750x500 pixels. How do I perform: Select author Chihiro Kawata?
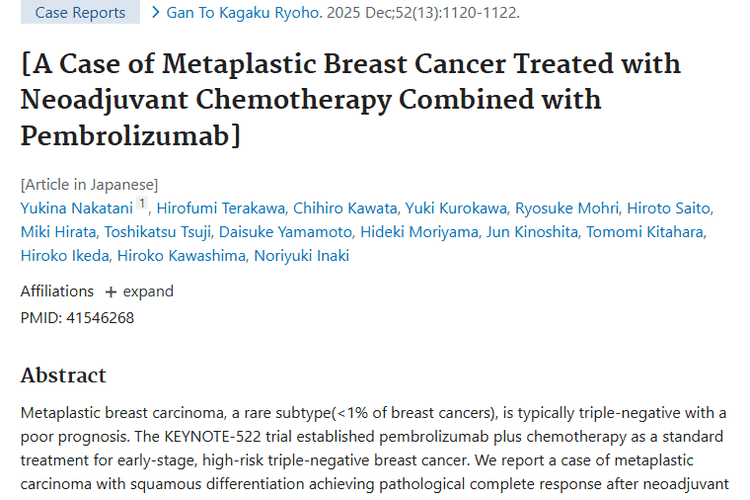click(345, 208)
